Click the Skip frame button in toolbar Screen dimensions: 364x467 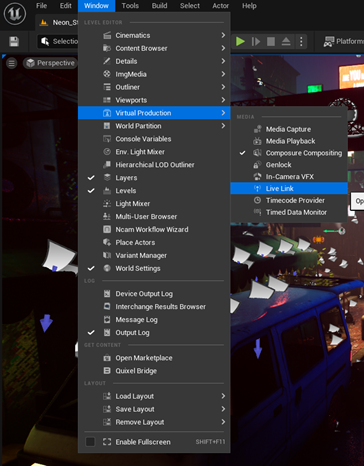coord(256,41)
